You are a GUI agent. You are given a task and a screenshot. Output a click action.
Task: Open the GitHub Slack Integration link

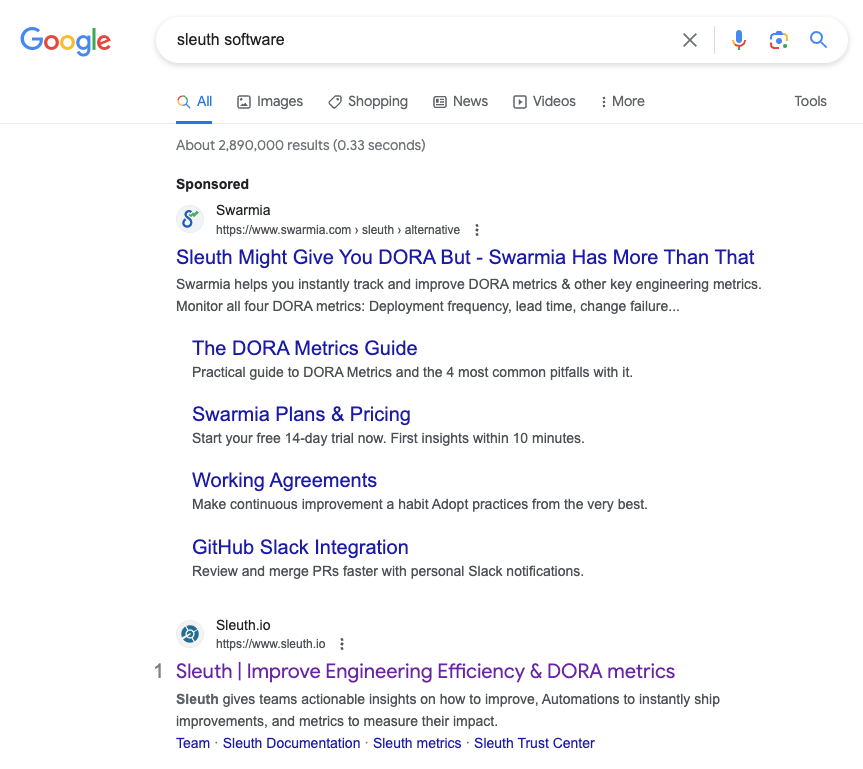(x=300, y=547)
